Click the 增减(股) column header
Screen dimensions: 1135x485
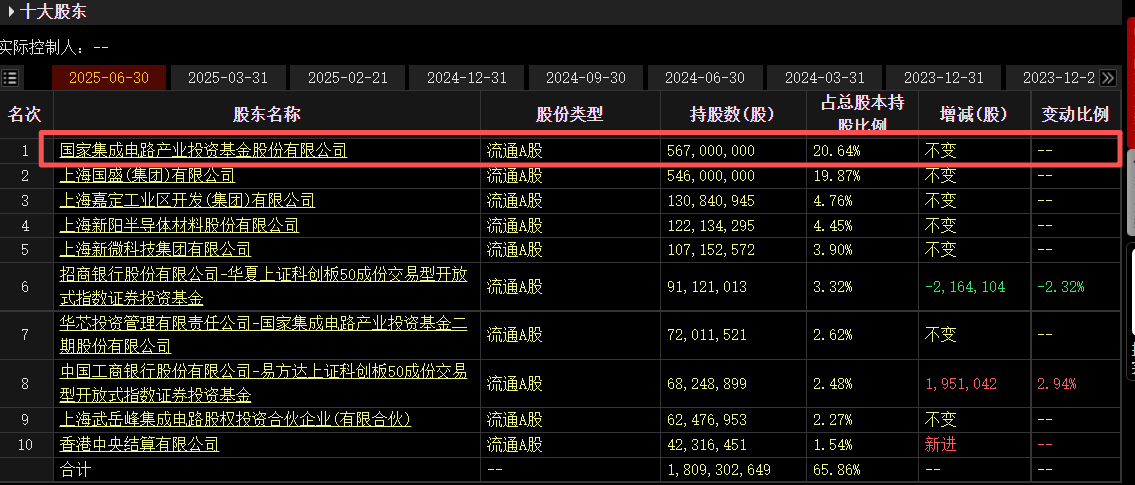(x=974, y=114)
